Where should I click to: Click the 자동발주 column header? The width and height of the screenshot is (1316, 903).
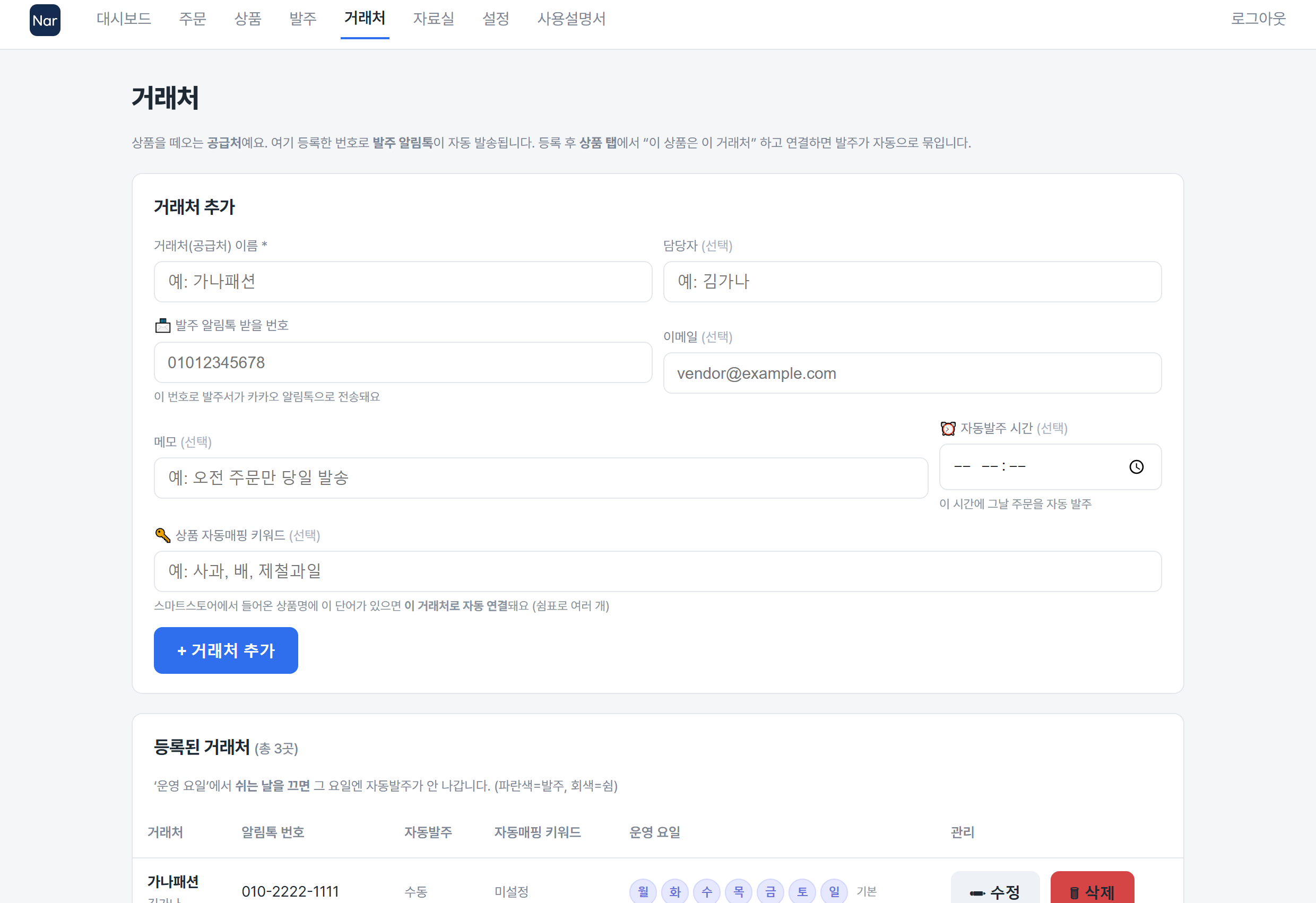[428, 832]
